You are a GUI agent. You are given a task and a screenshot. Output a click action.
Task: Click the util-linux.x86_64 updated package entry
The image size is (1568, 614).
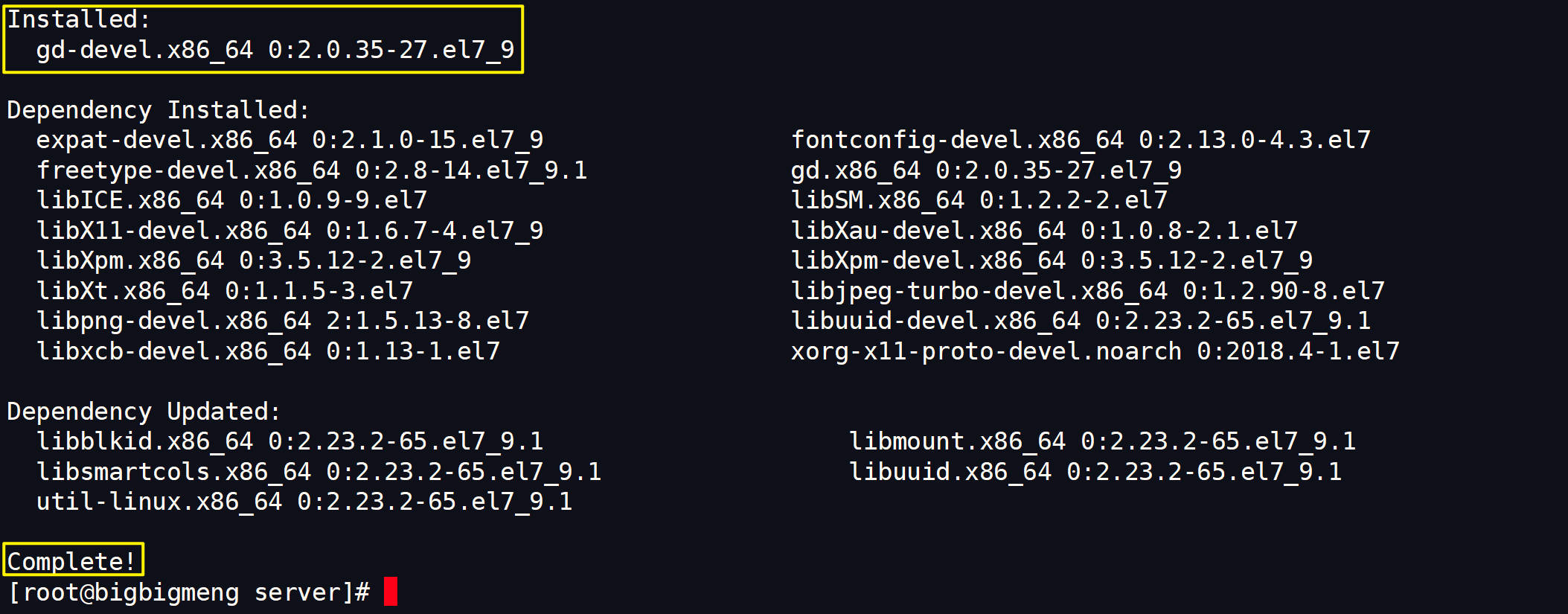pos(304,502)
